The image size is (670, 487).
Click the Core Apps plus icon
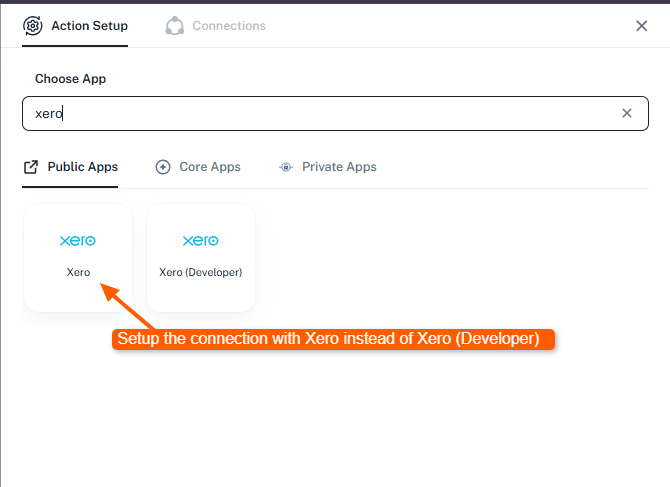pyautogui.click(x=163, y=167)
